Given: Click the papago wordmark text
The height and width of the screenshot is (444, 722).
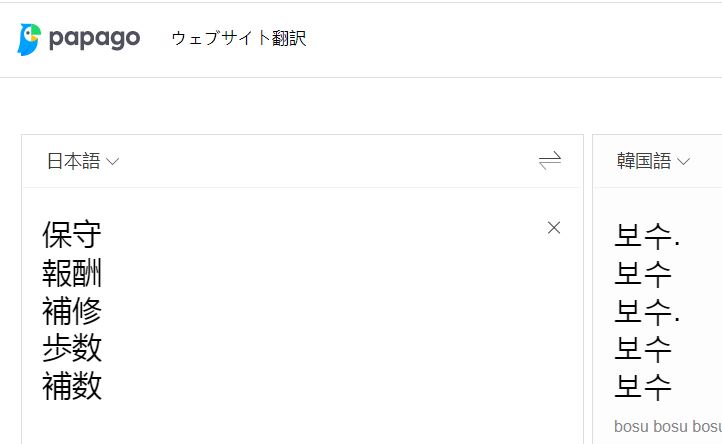Looking at the screenshot, I should [94, 39].
